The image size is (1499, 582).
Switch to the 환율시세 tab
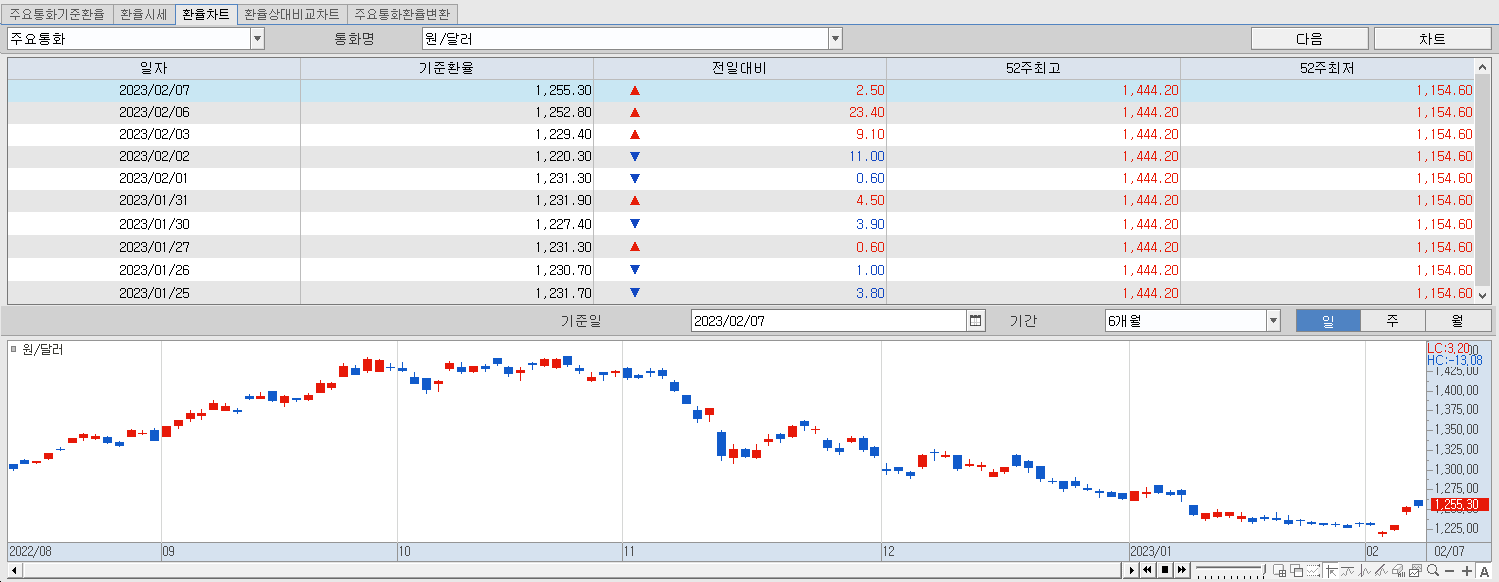145,13
